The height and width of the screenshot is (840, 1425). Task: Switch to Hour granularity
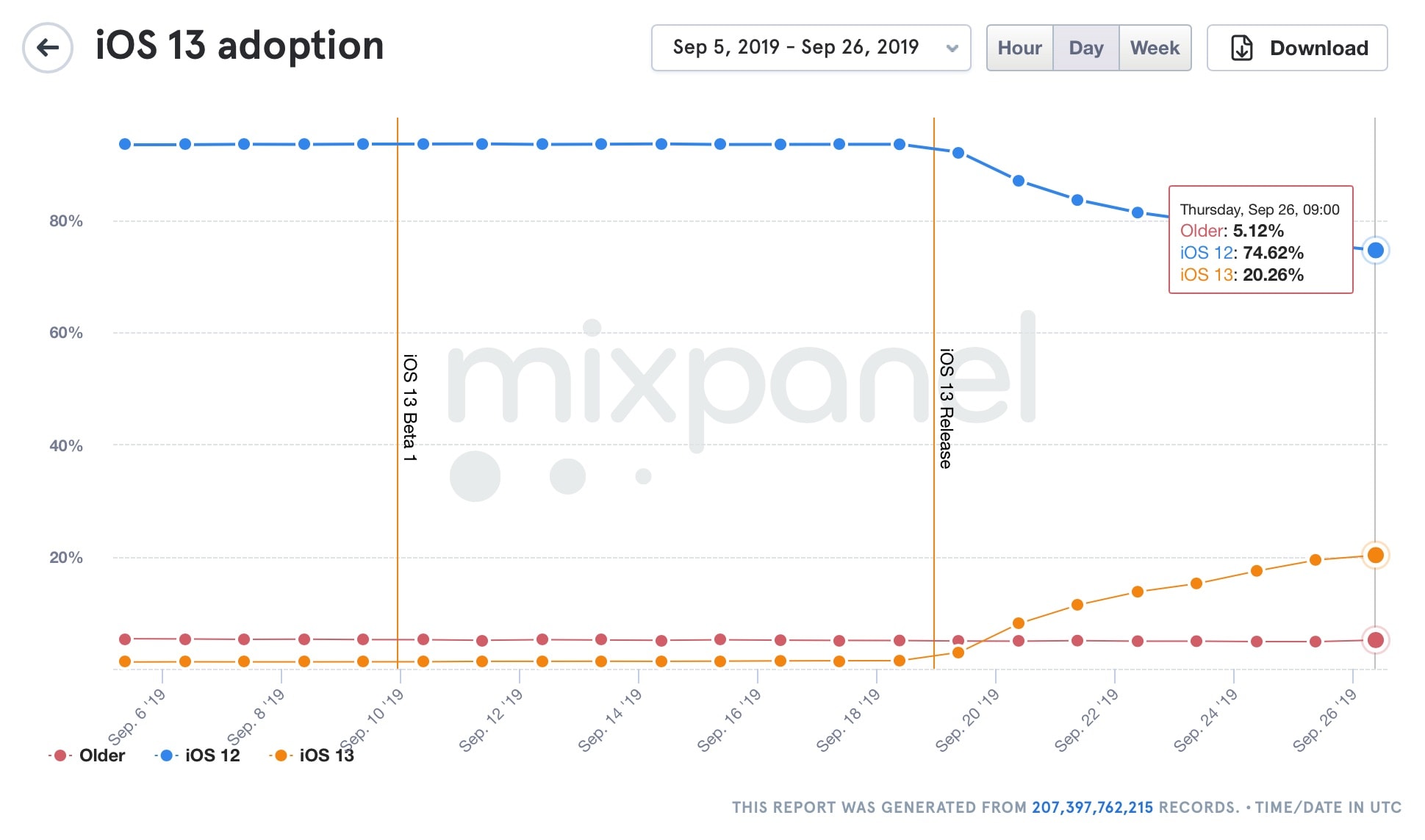(x=1019, y=49)
